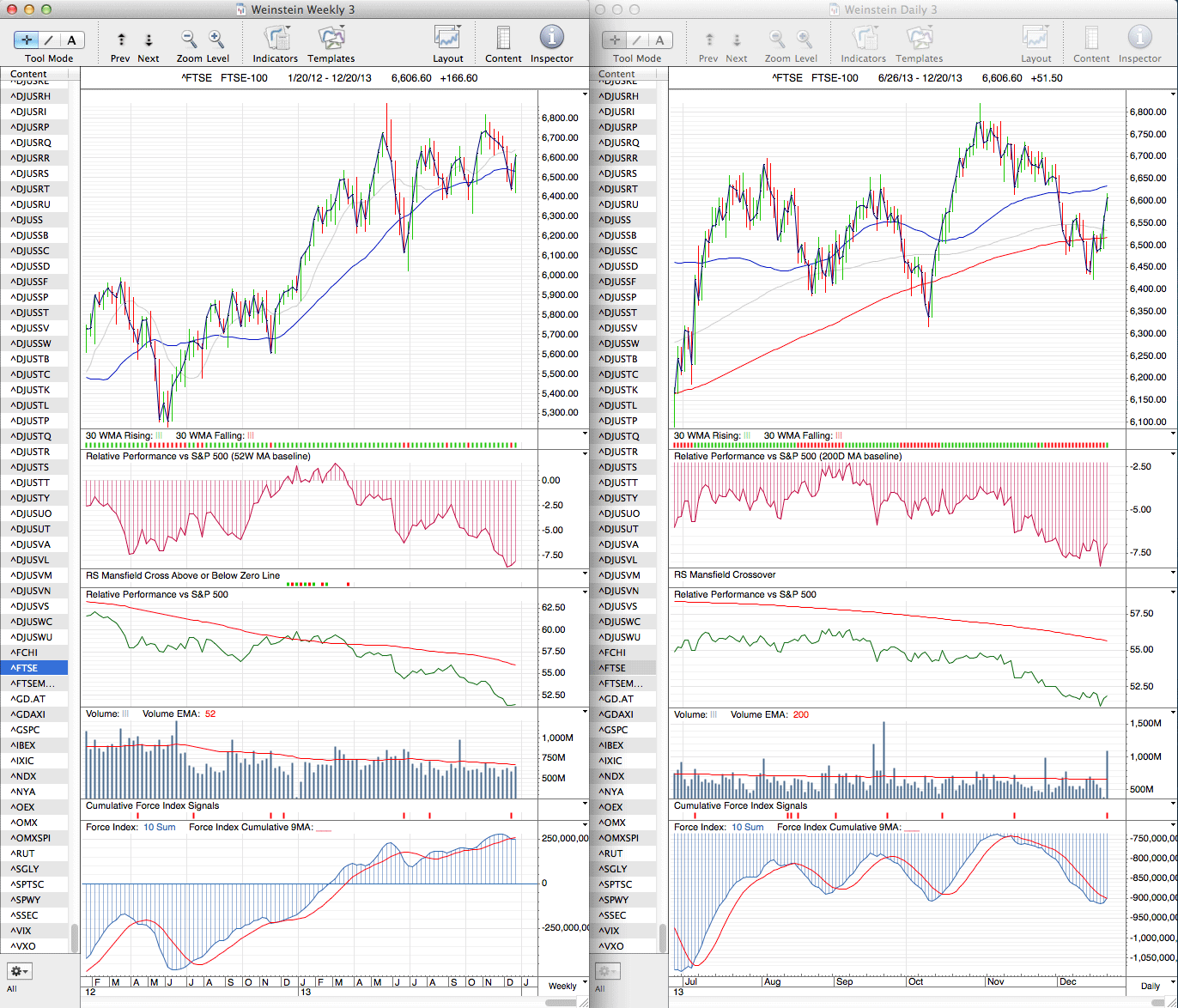This screenshot has width=1178, height=1008.
Task: Click Indicators in Daily window toolbar
Action: pyautogui.click(x=863, y=39)
